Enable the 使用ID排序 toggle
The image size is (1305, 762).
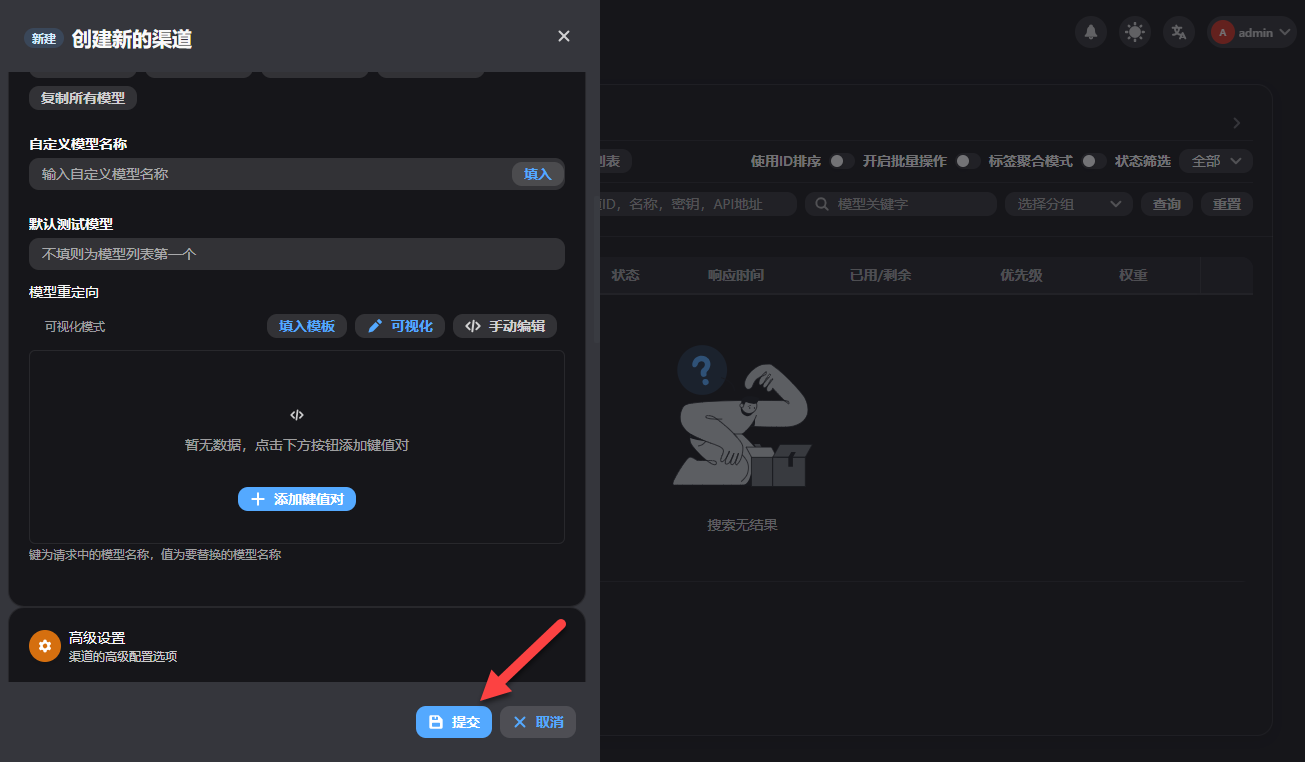tap(838, 160)
